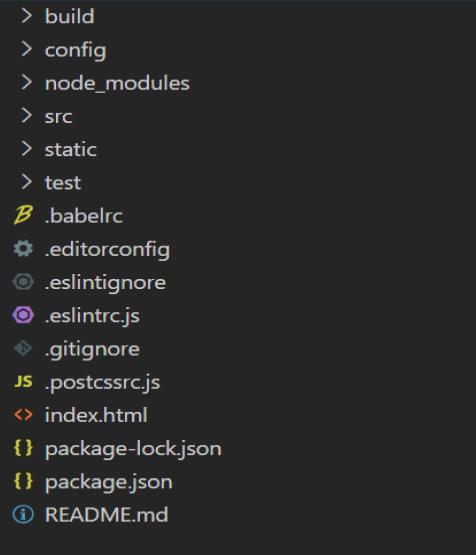
Task: Click the braces icon for package-lock.json
Action: [x=23, y=448]
